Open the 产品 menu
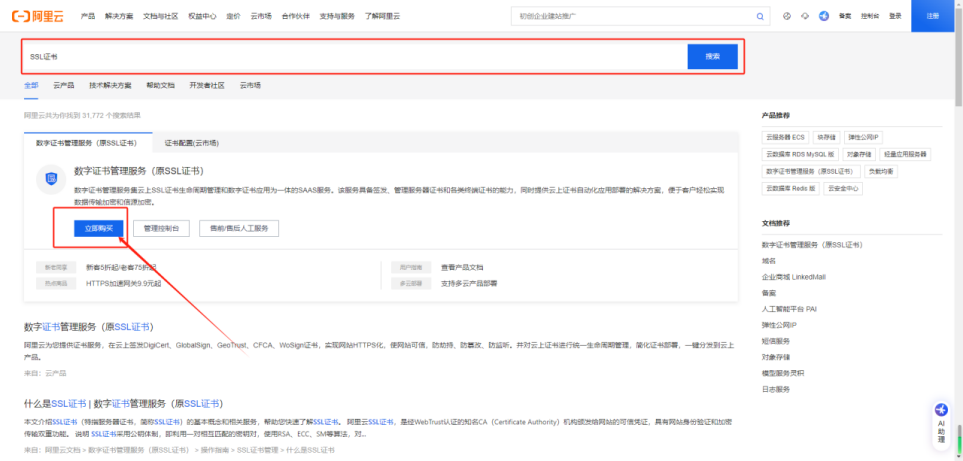 (x=88, y=17)
